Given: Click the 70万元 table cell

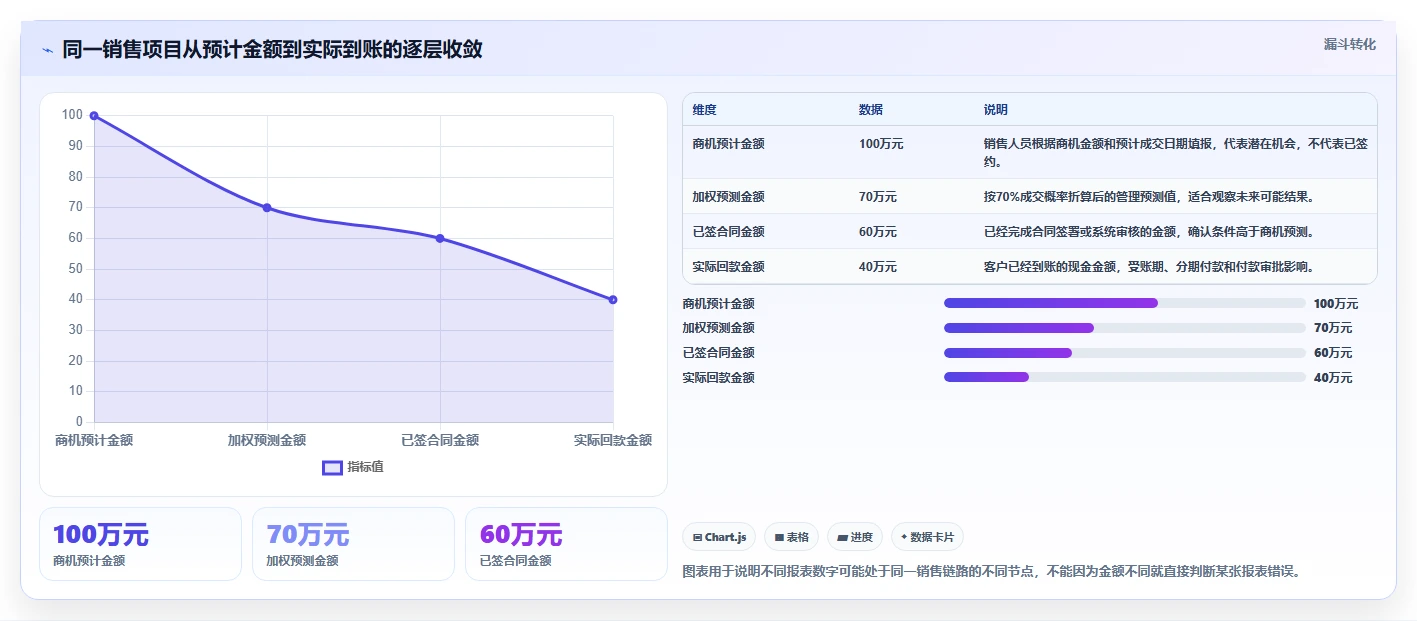Looking at the screenshot, I should tap(877, 197).
